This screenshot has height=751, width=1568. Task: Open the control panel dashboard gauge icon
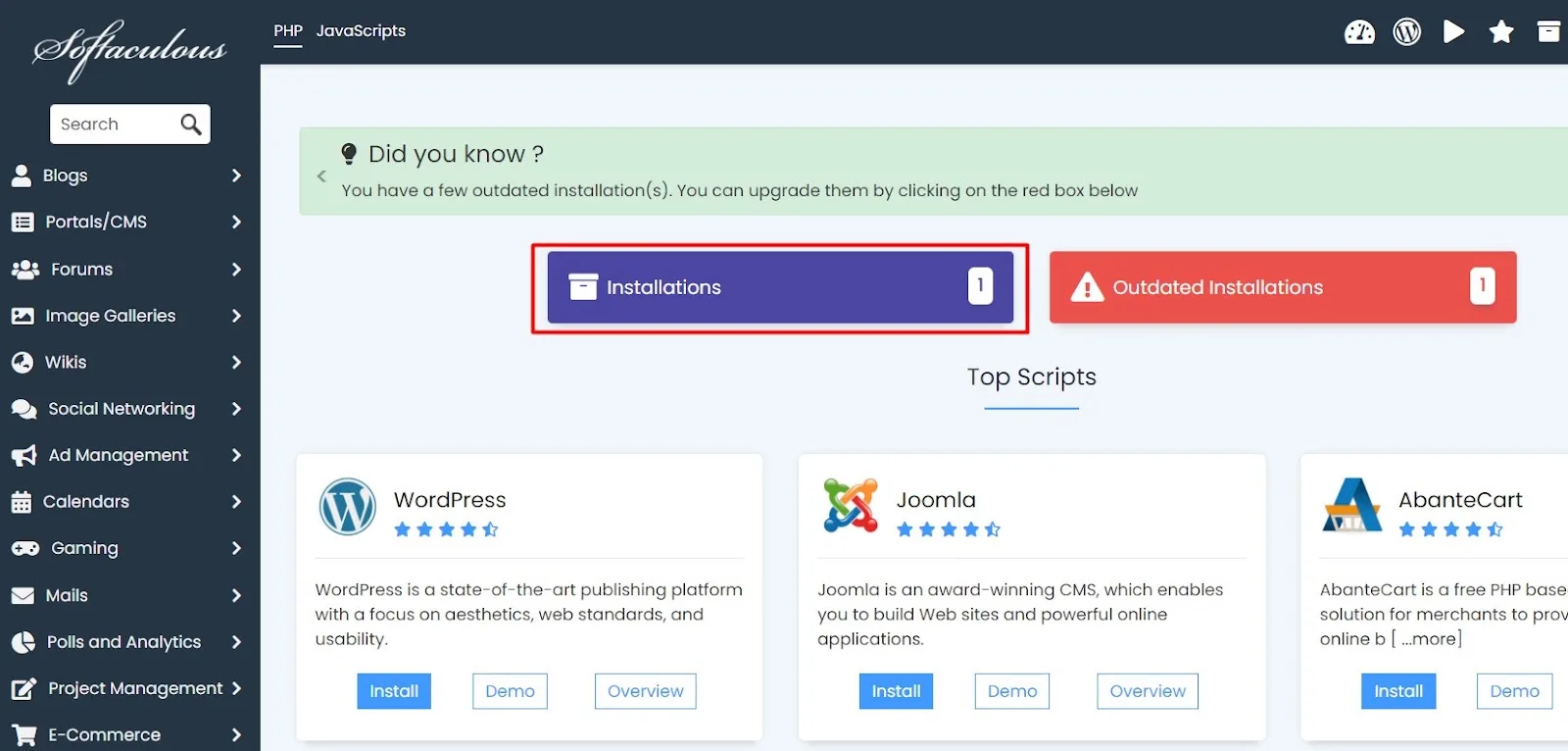pyautogui.click(x=1359, y=32)
